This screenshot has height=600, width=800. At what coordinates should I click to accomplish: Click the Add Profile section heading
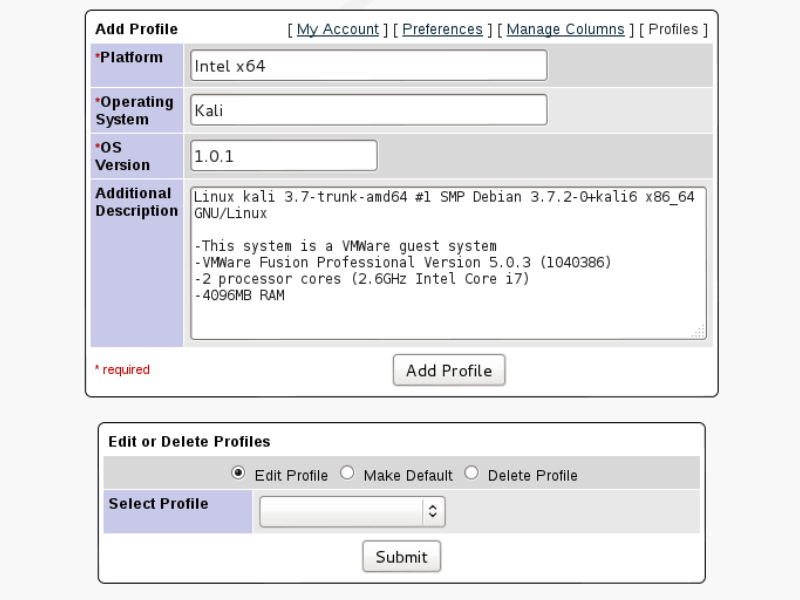136,29
